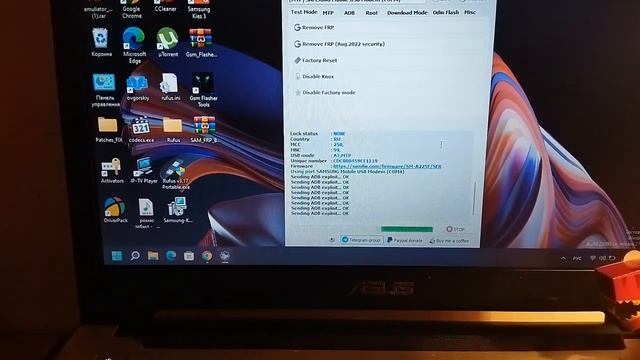Open File Explorer from the taskbar
The width and height of the screenshot is (640, 360).
(x=153, y=256)
